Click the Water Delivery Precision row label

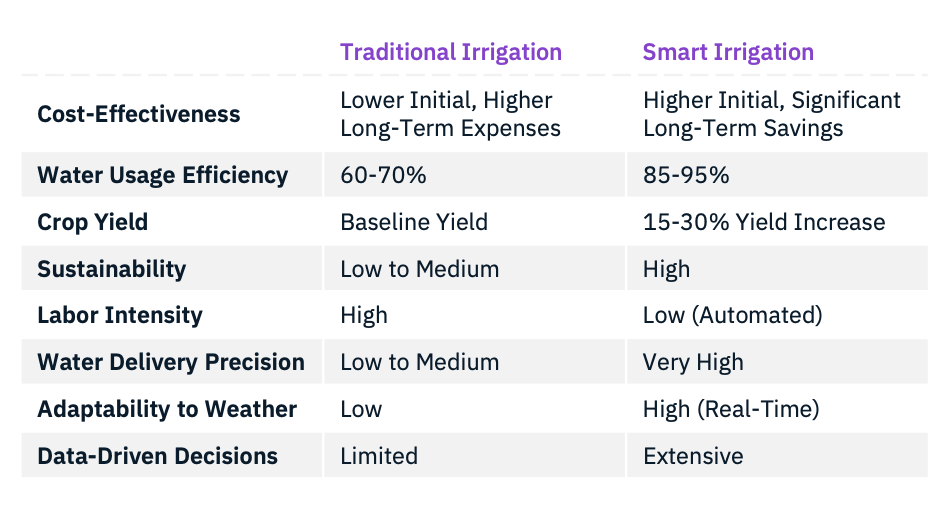170,362
